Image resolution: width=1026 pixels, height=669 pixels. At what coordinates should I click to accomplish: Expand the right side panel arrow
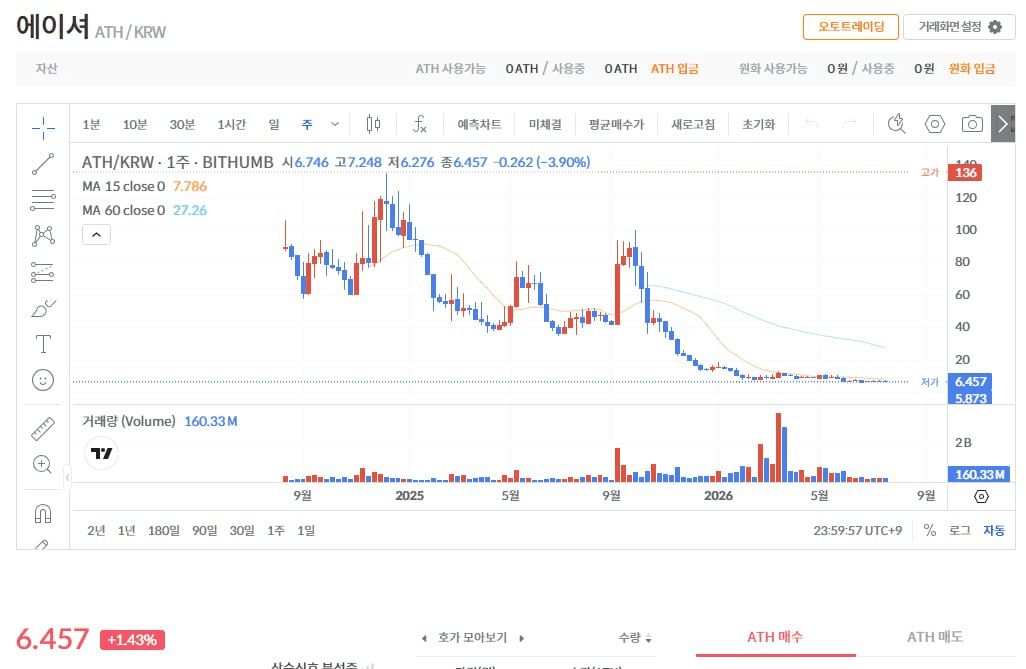point(1002,124)
